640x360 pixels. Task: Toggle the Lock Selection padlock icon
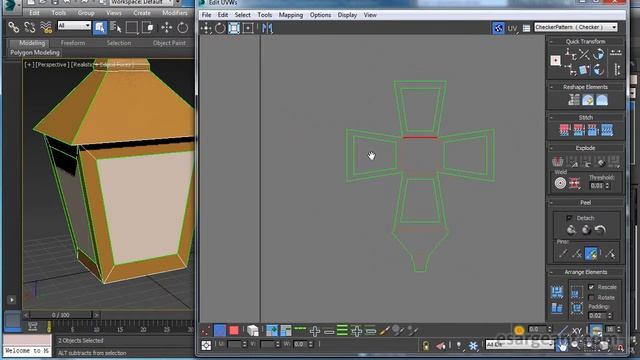[x=426, y=346]
